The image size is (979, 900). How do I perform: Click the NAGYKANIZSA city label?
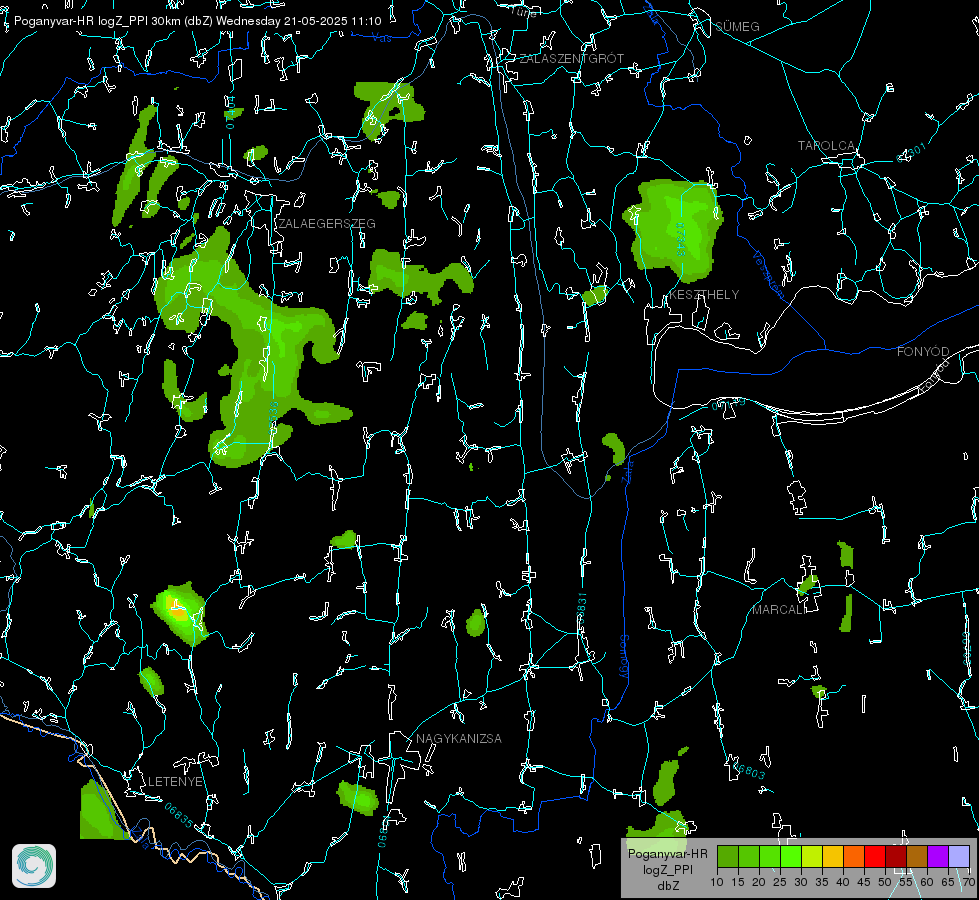pos(459,738)
